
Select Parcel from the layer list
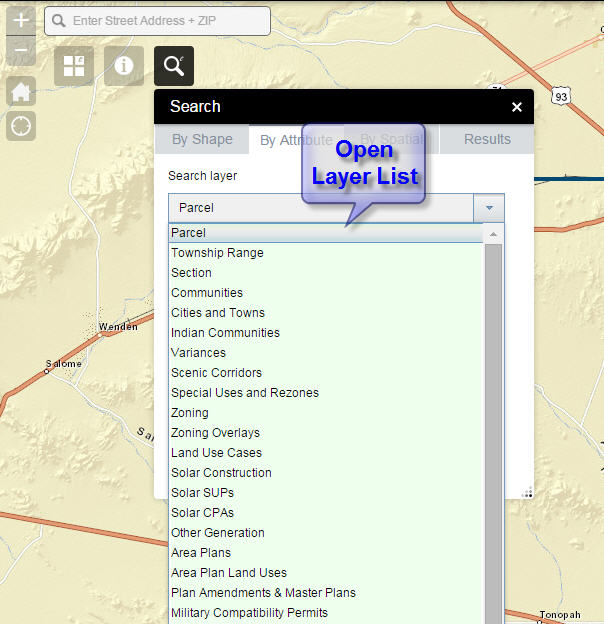coord(325,233)
